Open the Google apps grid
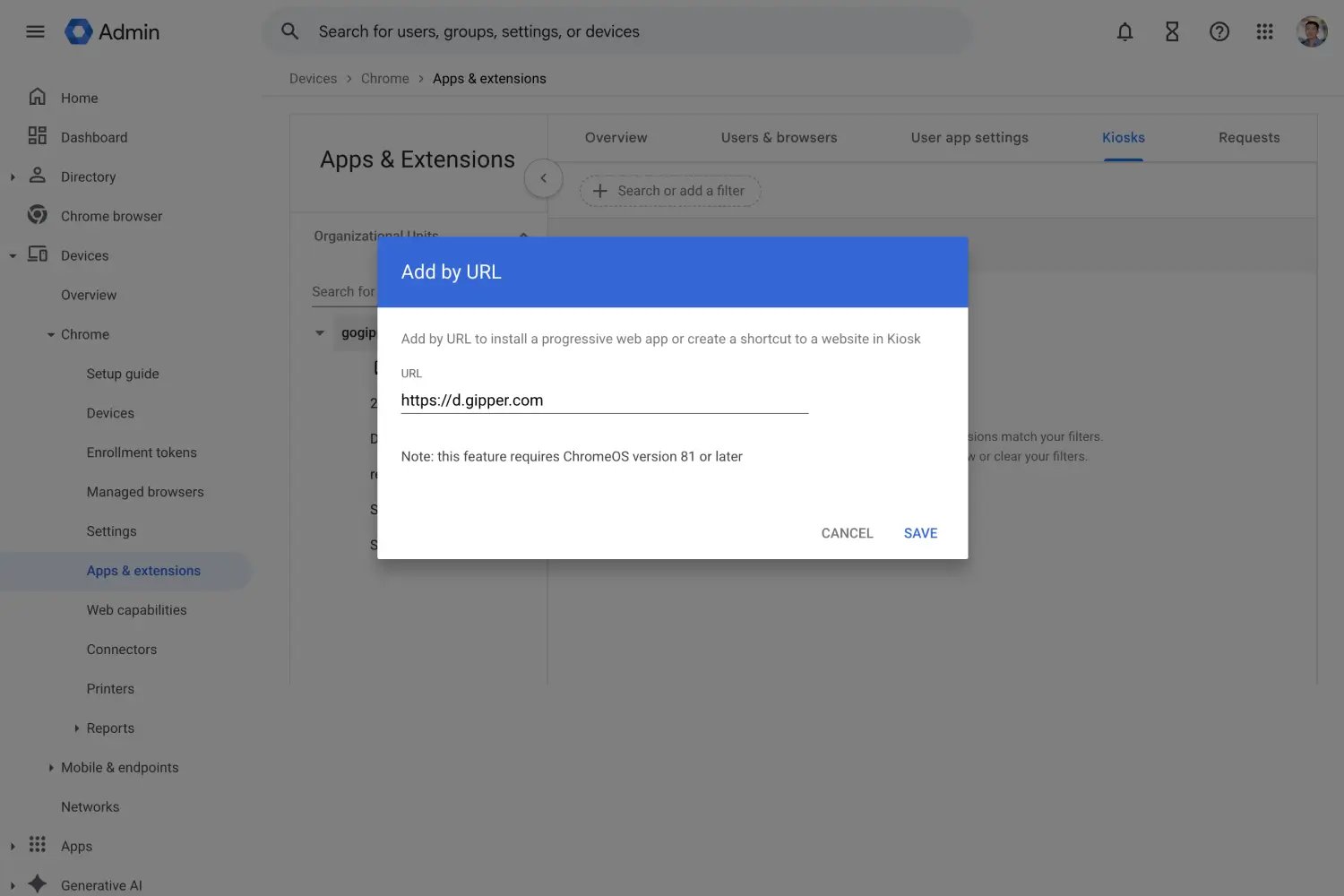The image size is (1344, 896). [1264, 31]
